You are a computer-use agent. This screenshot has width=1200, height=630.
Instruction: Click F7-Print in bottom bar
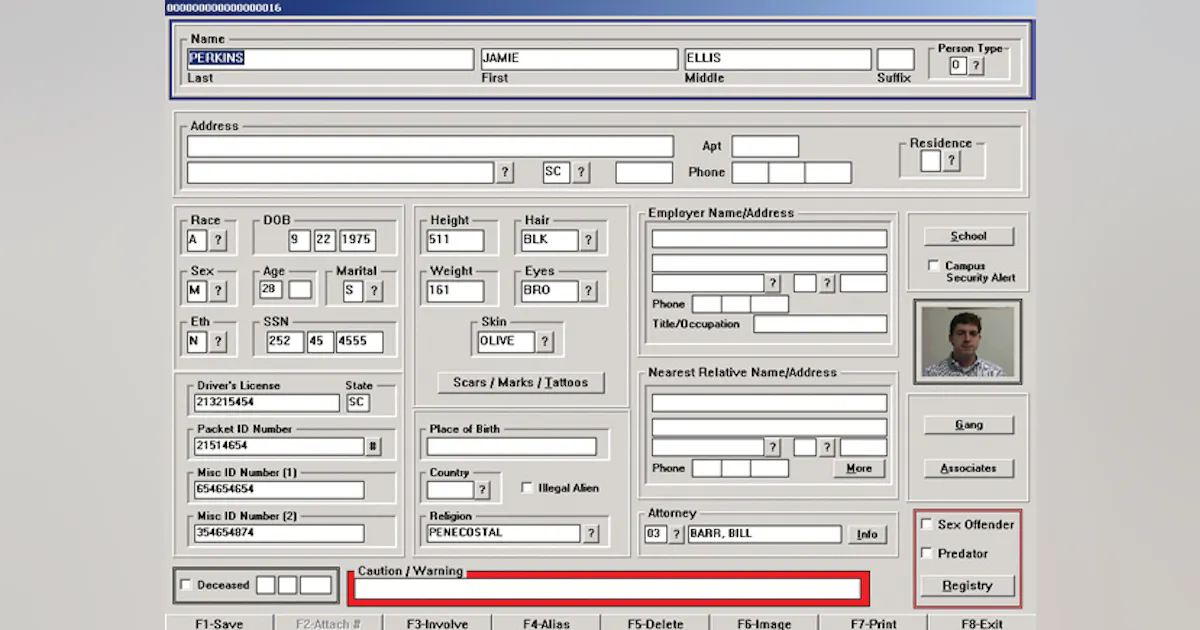pyautogui.click(x=873, y=623)
